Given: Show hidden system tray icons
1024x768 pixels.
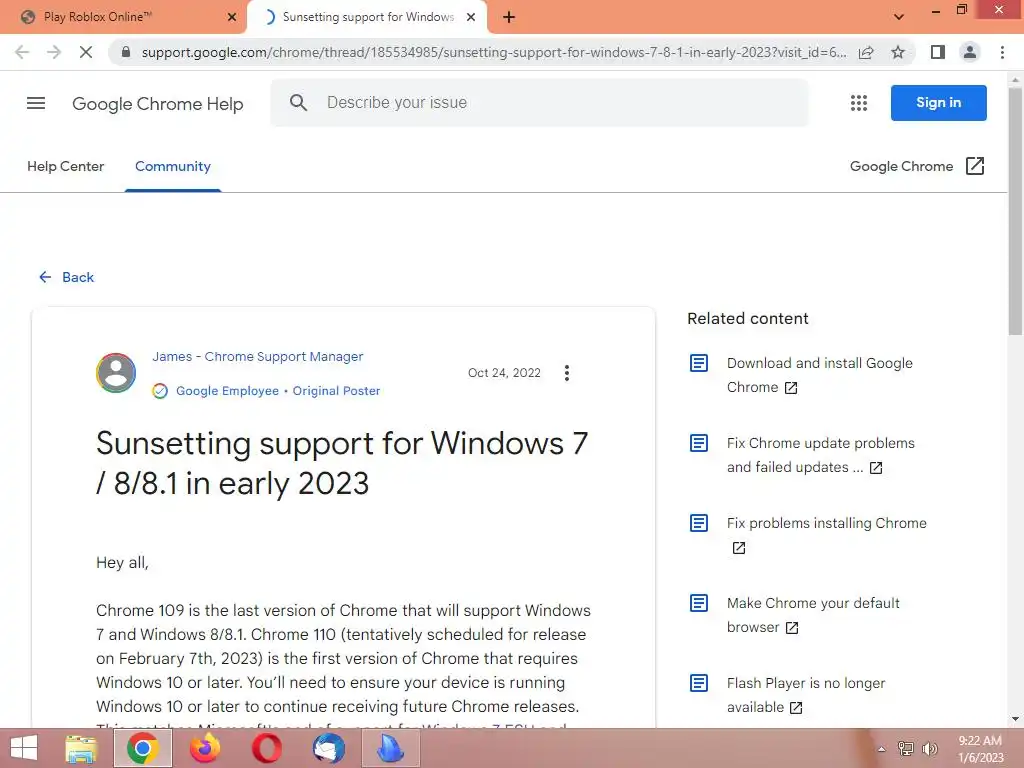Looking at the screenshot, I should [x=881, y=749].
